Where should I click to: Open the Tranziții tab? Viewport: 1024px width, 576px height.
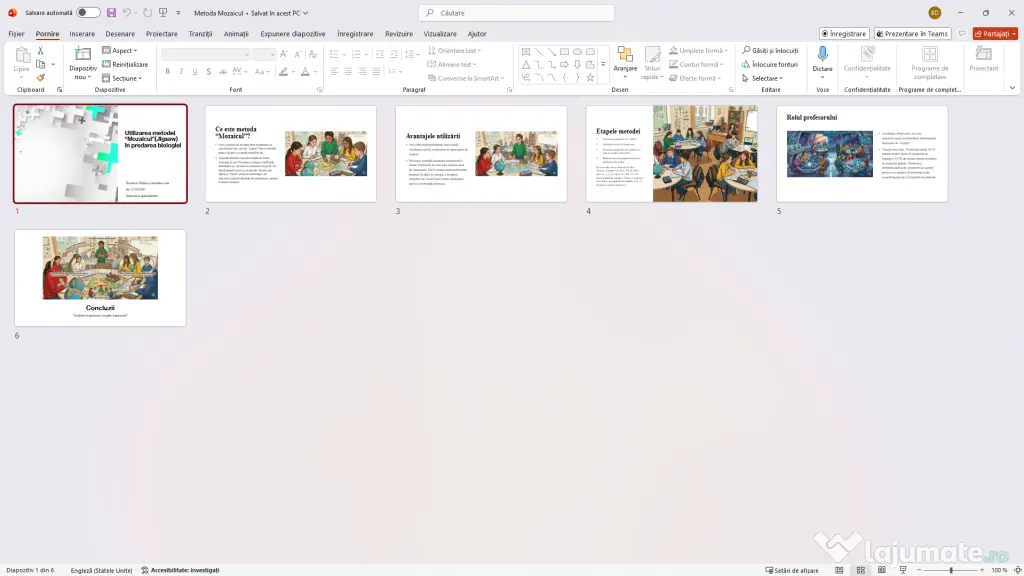[x=200, y=34]
